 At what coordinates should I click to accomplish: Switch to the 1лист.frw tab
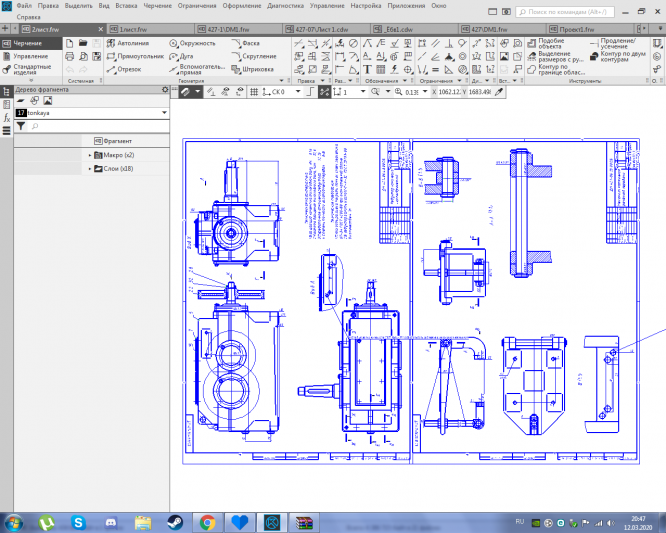point(132,30)
